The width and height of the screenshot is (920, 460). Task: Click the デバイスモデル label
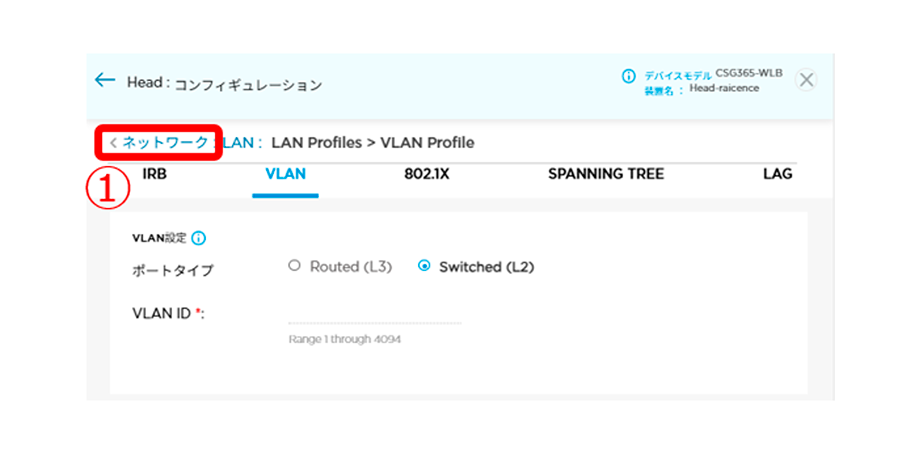click(678, 75)
